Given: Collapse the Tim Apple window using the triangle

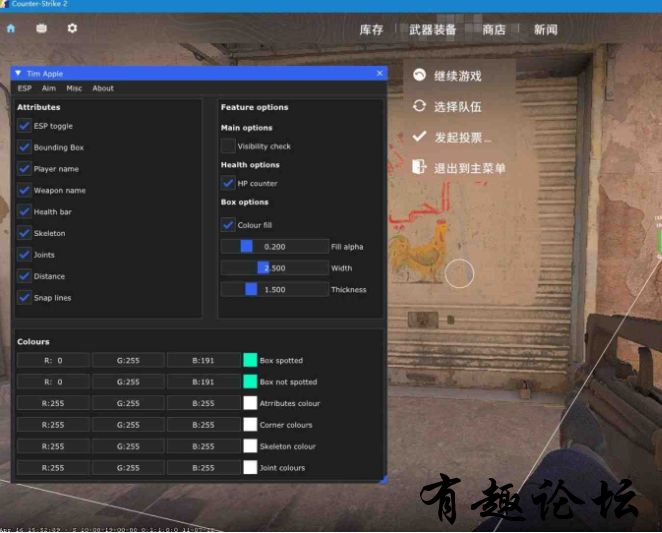Looking at the screenshot, I should (18, 73).
